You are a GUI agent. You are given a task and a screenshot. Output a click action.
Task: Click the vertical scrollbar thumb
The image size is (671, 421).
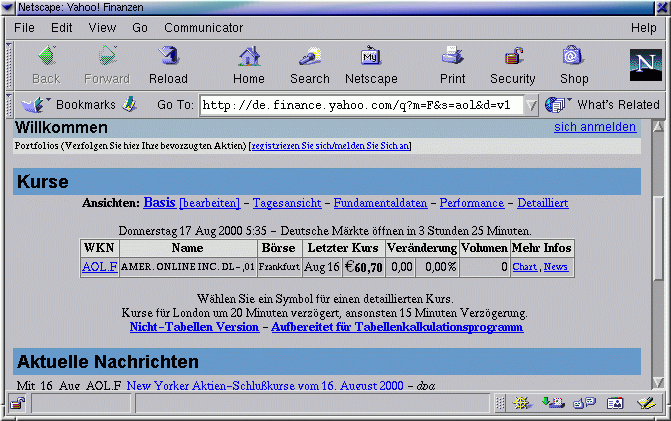click(x=658, y=237)
